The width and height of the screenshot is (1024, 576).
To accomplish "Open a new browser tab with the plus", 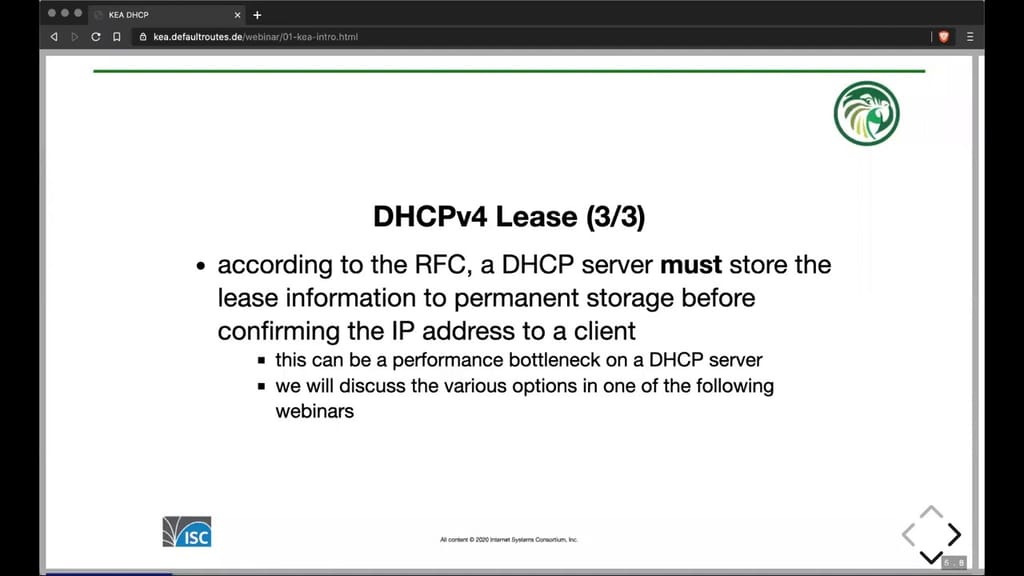I will [x=257, y=15].
